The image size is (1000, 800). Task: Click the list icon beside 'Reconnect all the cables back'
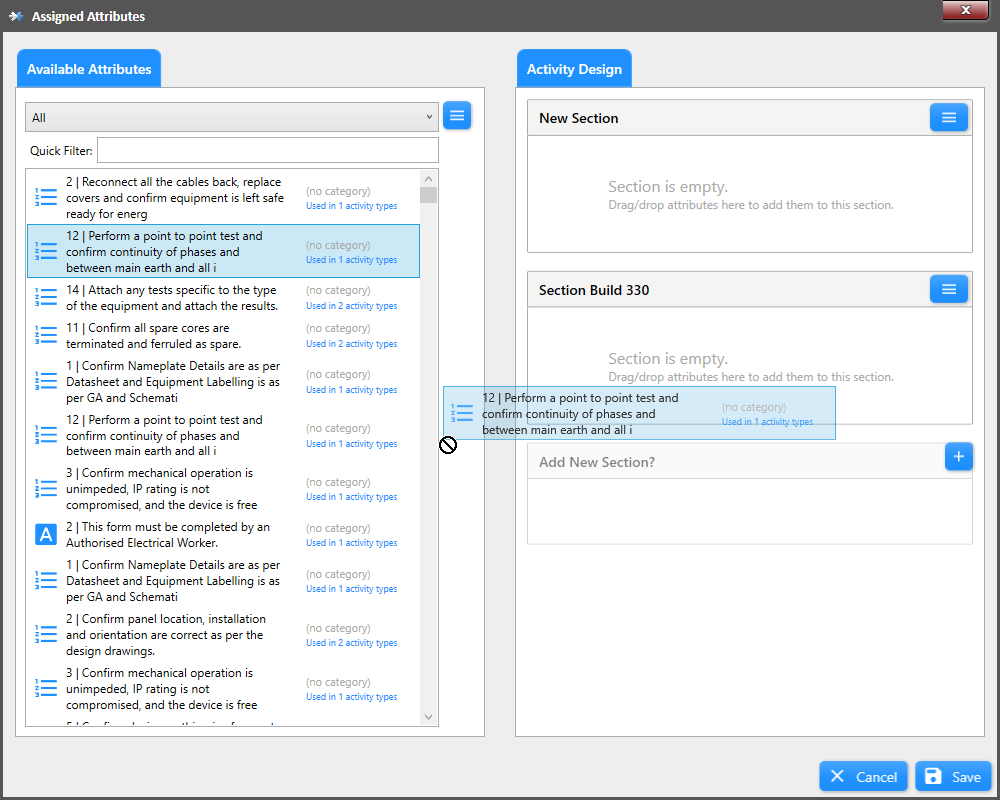[45, 198]
